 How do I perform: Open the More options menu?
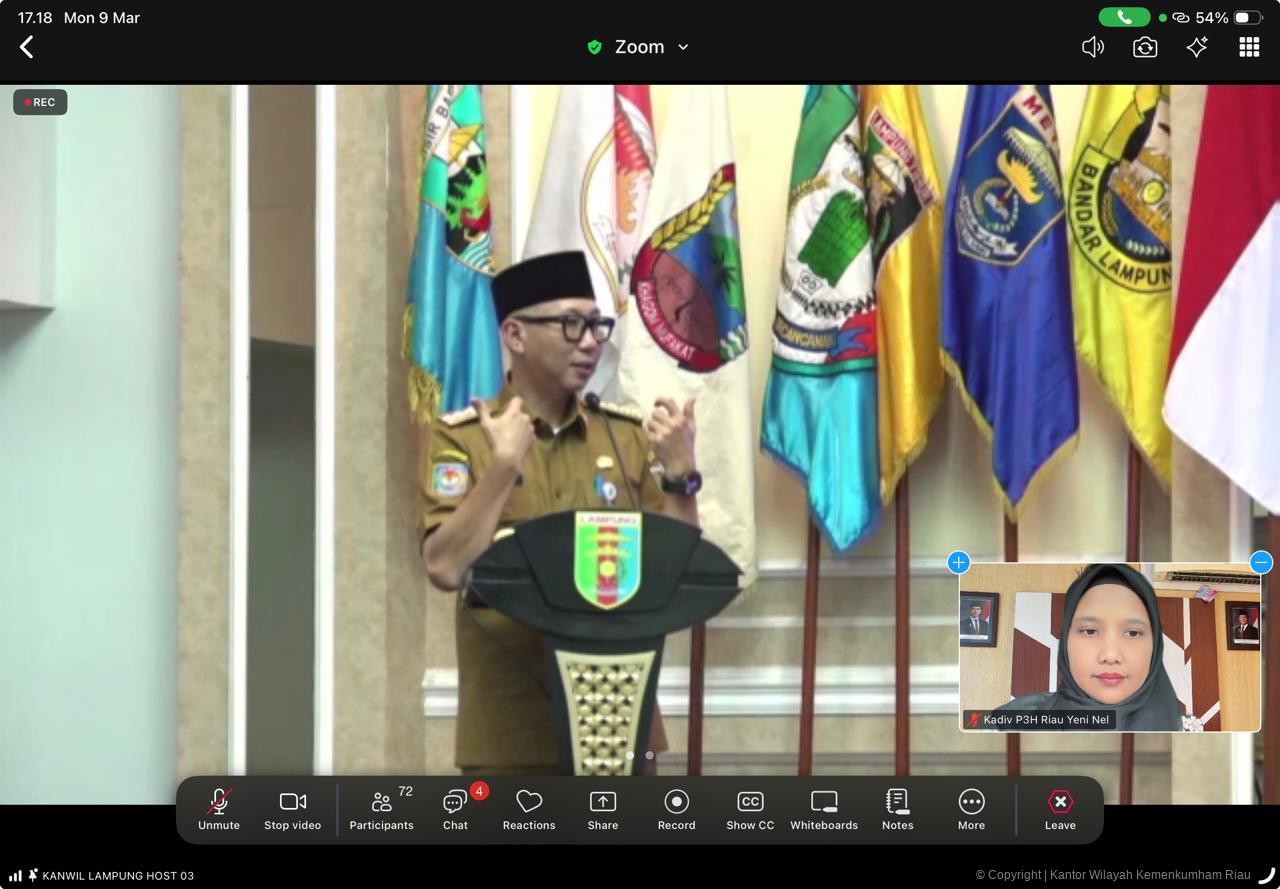pyautogui.click(x=971, y=809)
